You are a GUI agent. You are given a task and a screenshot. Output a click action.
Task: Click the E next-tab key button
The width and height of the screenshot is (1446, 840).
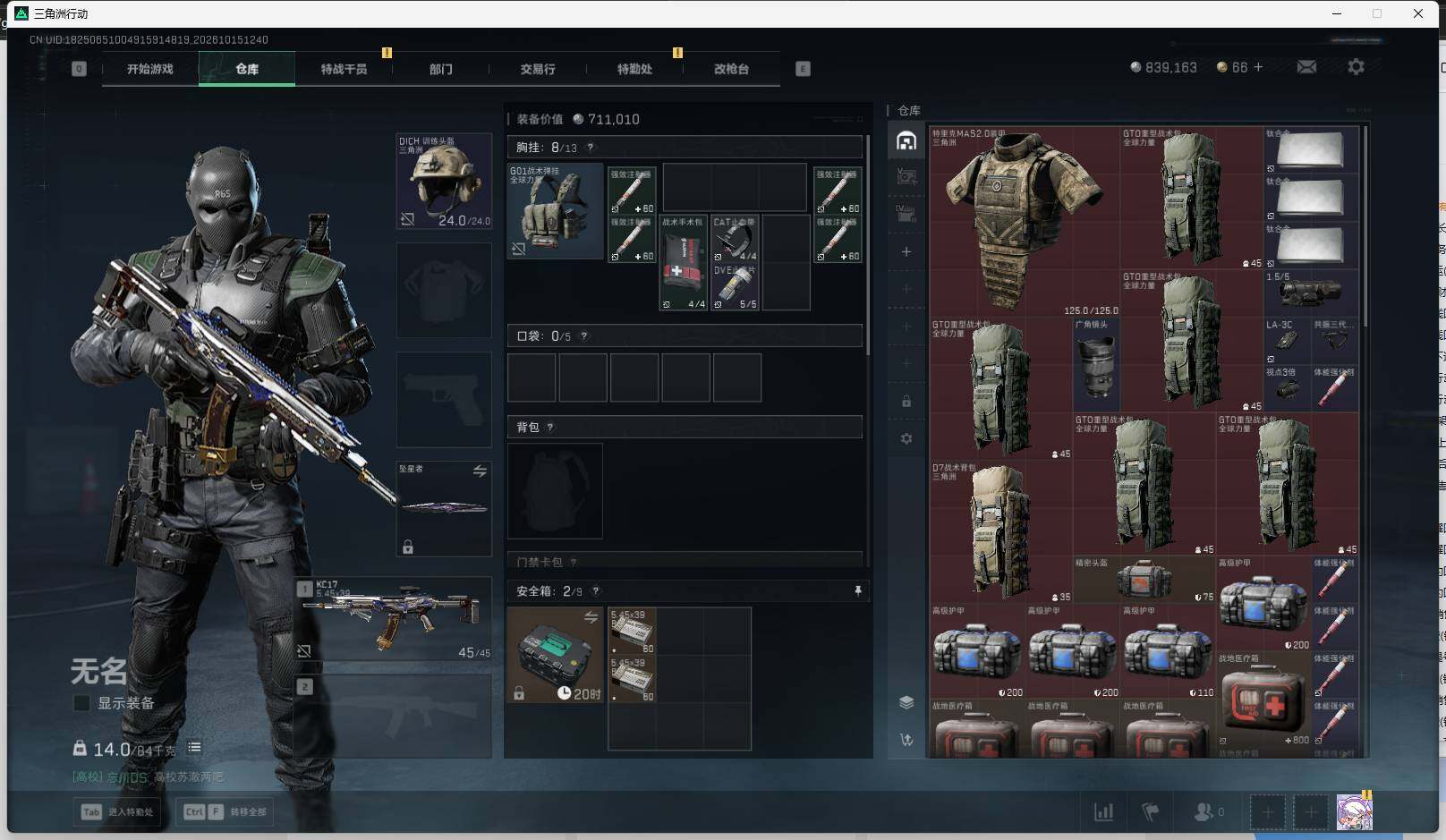point(803,69)
